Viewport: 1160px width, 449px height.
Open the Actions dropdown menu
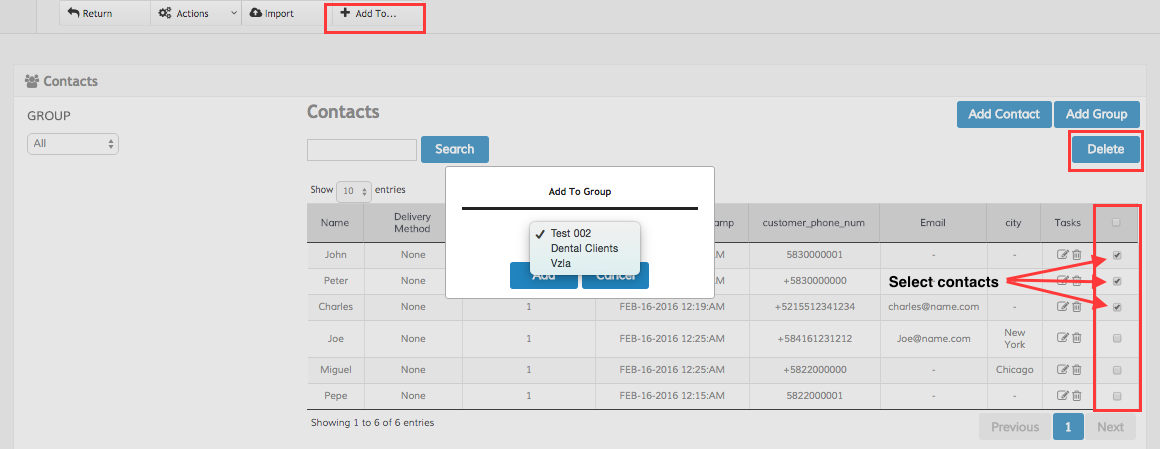tap(198, 14)
